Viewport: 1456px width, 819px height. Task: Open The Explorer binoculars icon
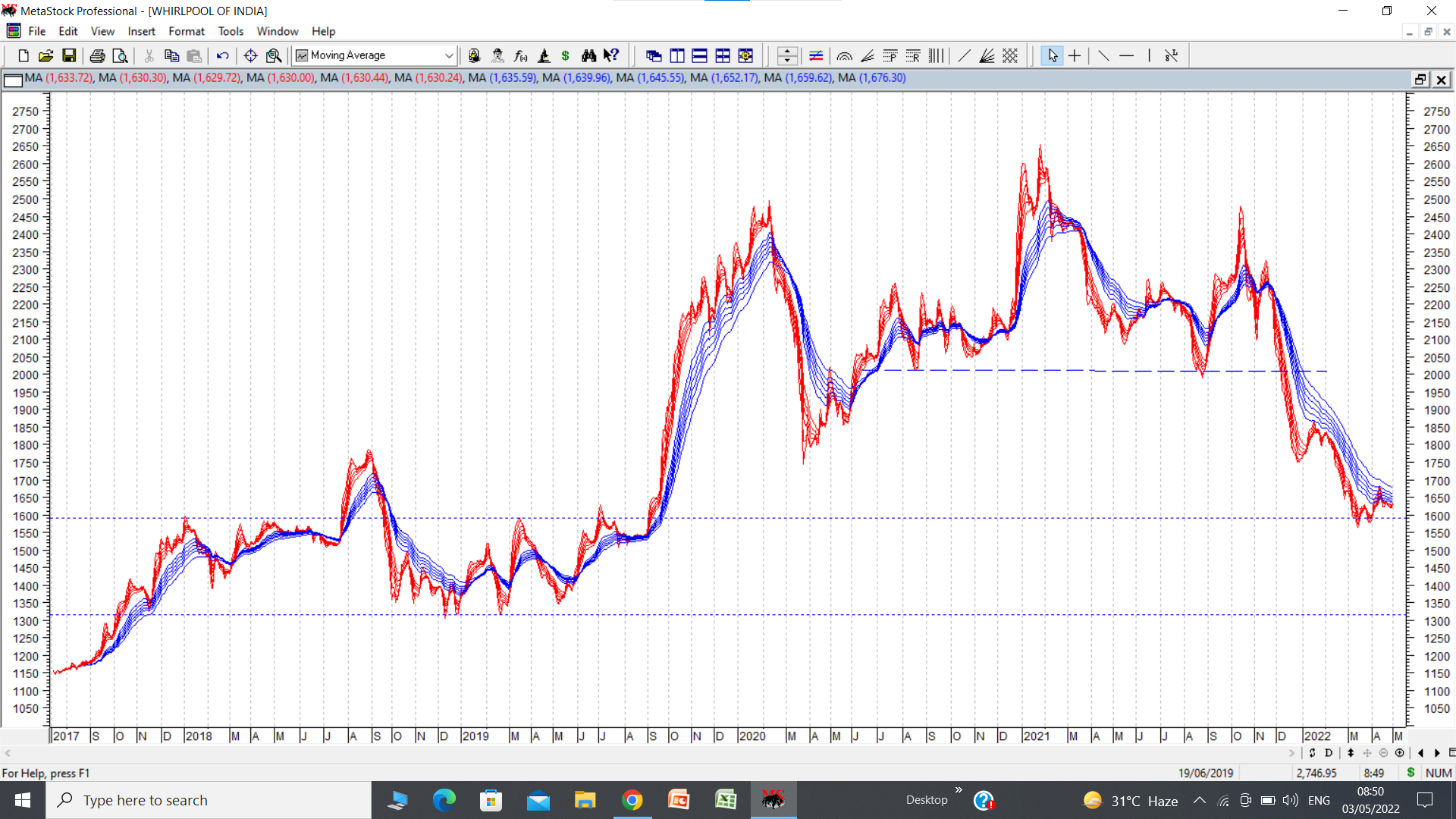pos(588,55)
